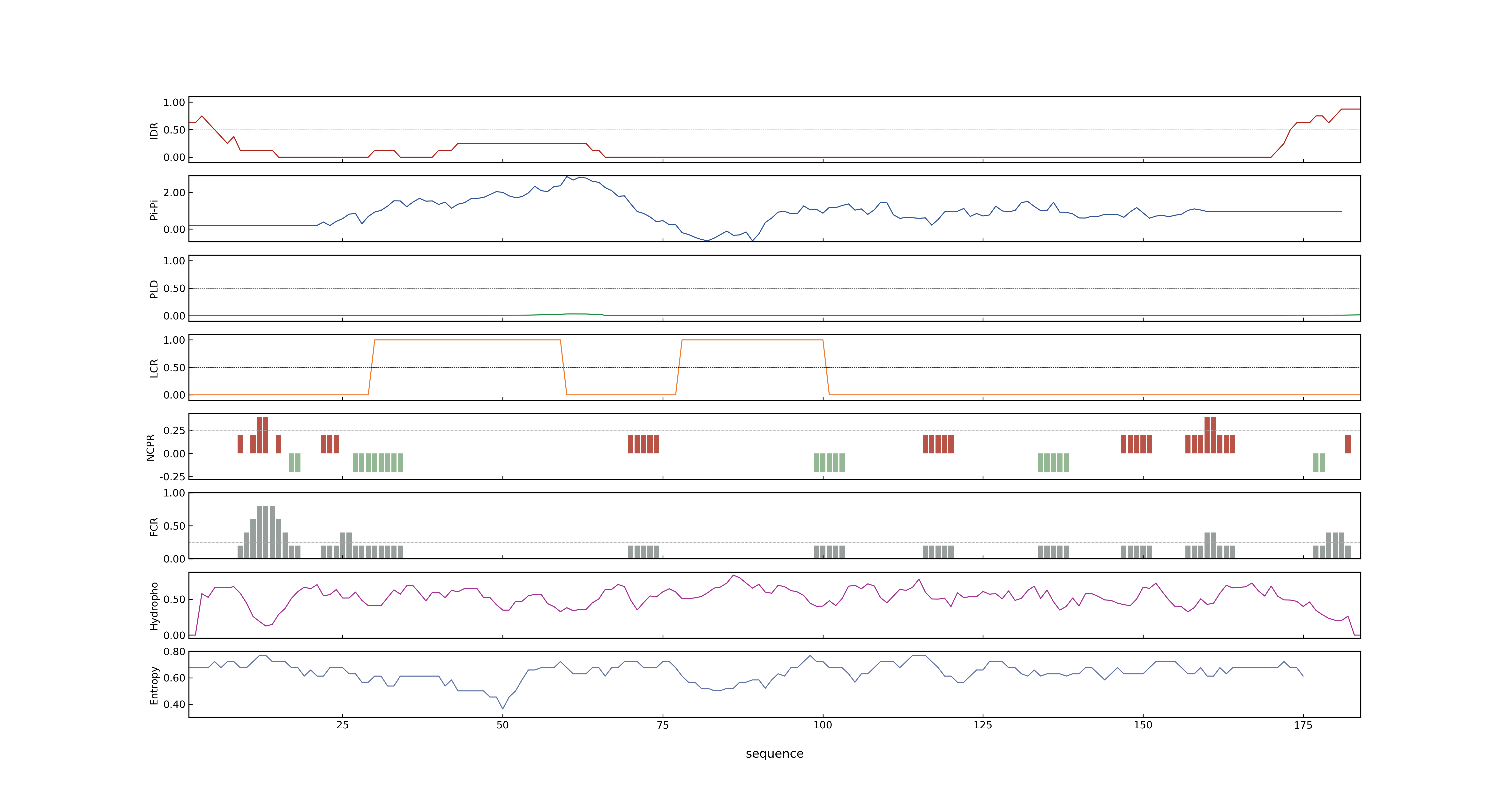Click the 1.00 tick on FCR axis
This screenshot has width=1512, height=806.
[174, 493]
